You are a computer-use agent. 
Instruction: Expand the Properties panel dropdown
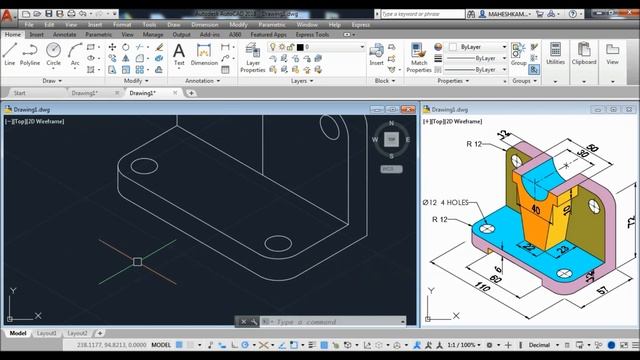pyautogui.click(x=453, y=81)
